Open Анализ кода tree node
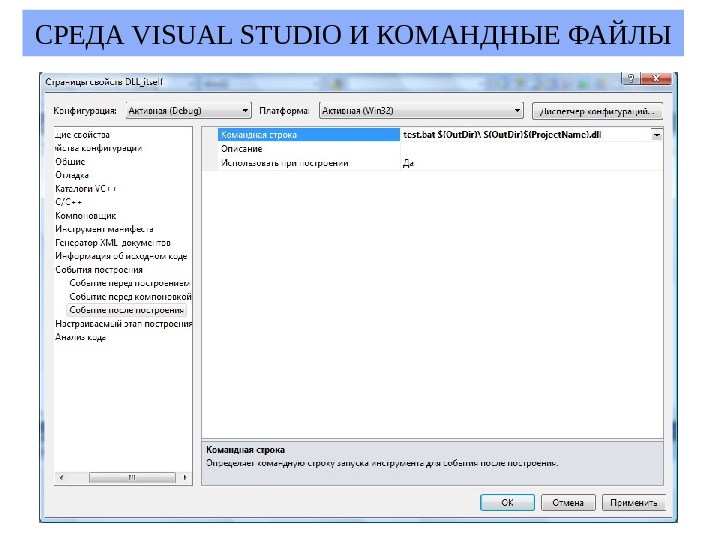 click(x=80, y=337)
